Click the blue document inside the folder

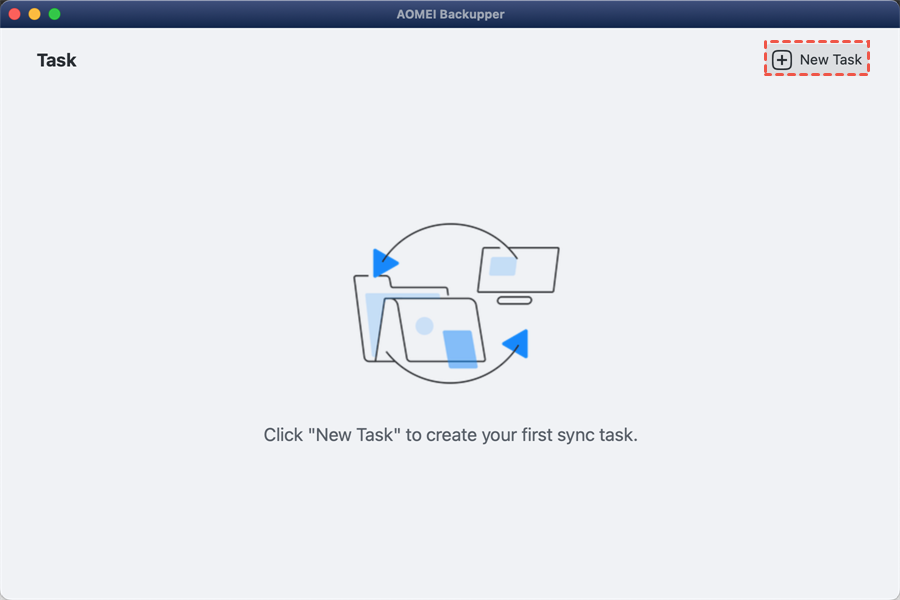[x=460, y=349]
